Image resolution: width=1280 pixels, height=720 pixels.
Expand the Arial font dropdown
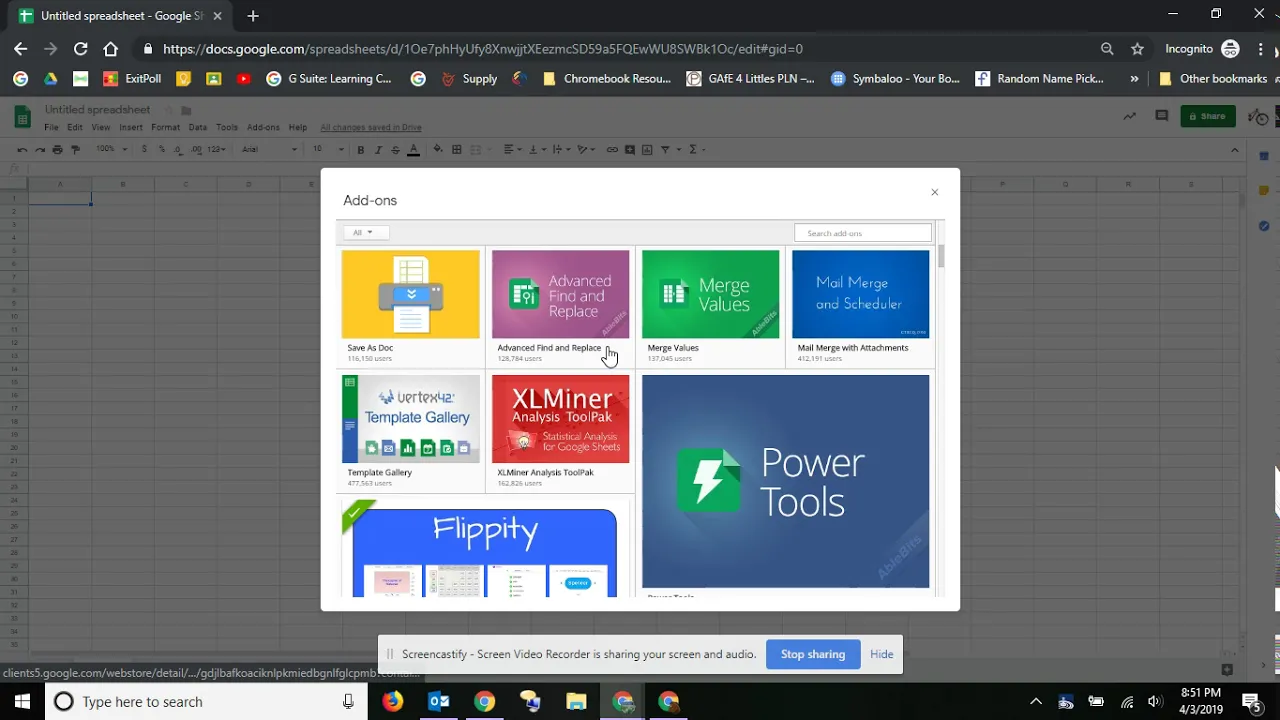[x=269, y=149]
